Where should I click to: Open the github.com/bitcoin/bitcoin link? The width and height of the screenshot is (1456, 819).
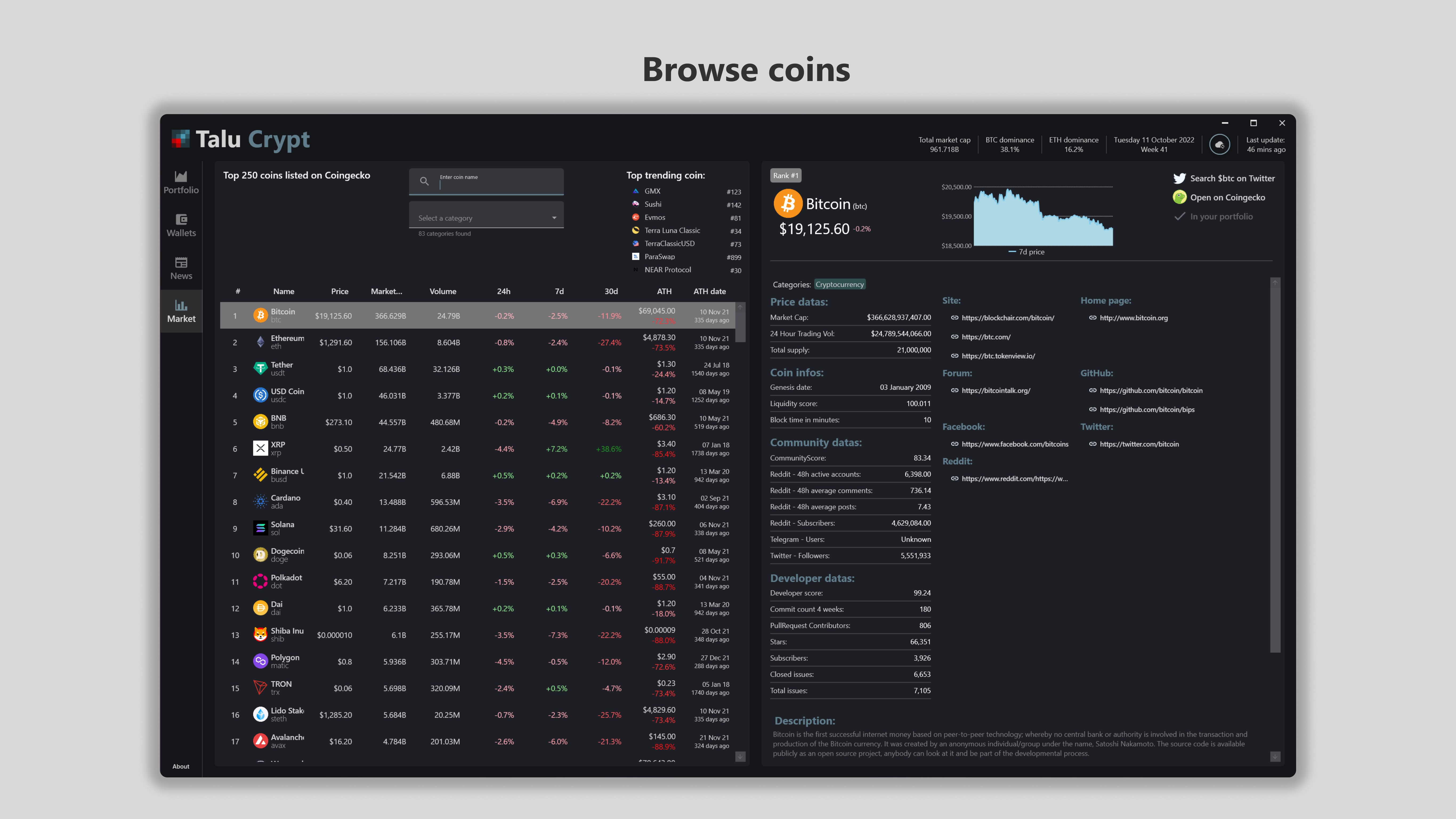coord(1151,390)
